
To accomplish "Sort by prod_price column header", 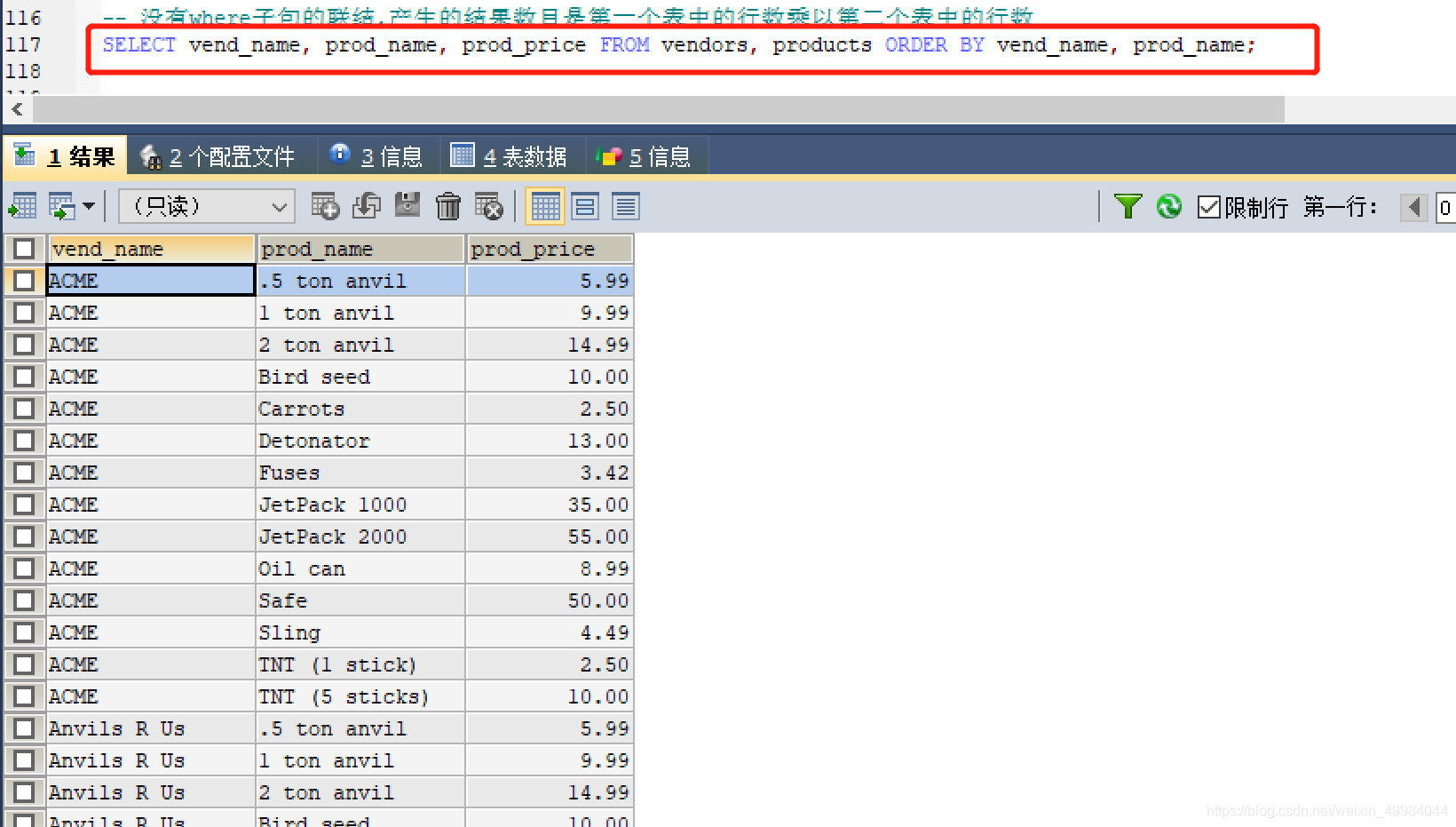I will pyautogui.click(x=550, y=249).
